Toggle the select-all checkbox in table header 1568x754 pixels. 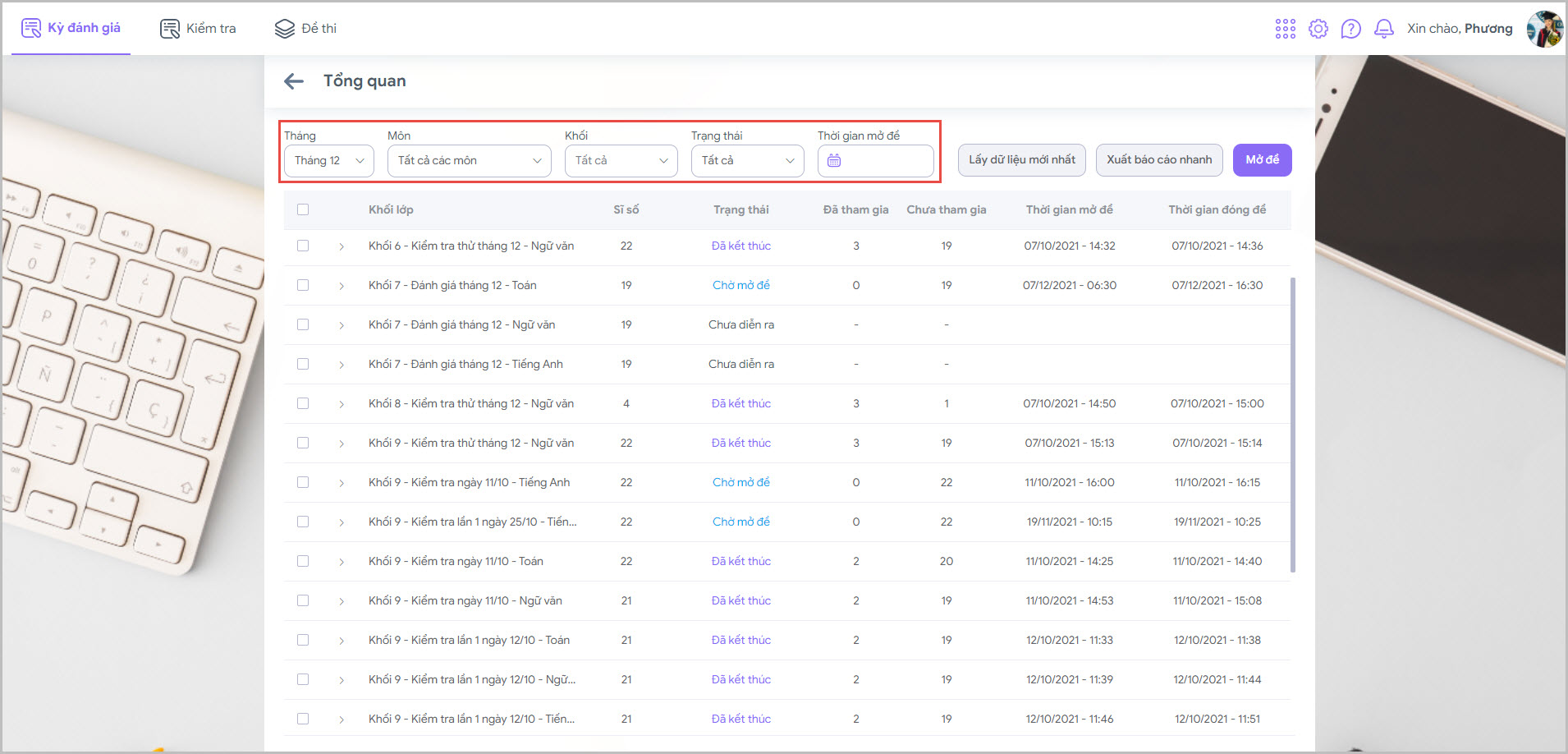[303, 209]
